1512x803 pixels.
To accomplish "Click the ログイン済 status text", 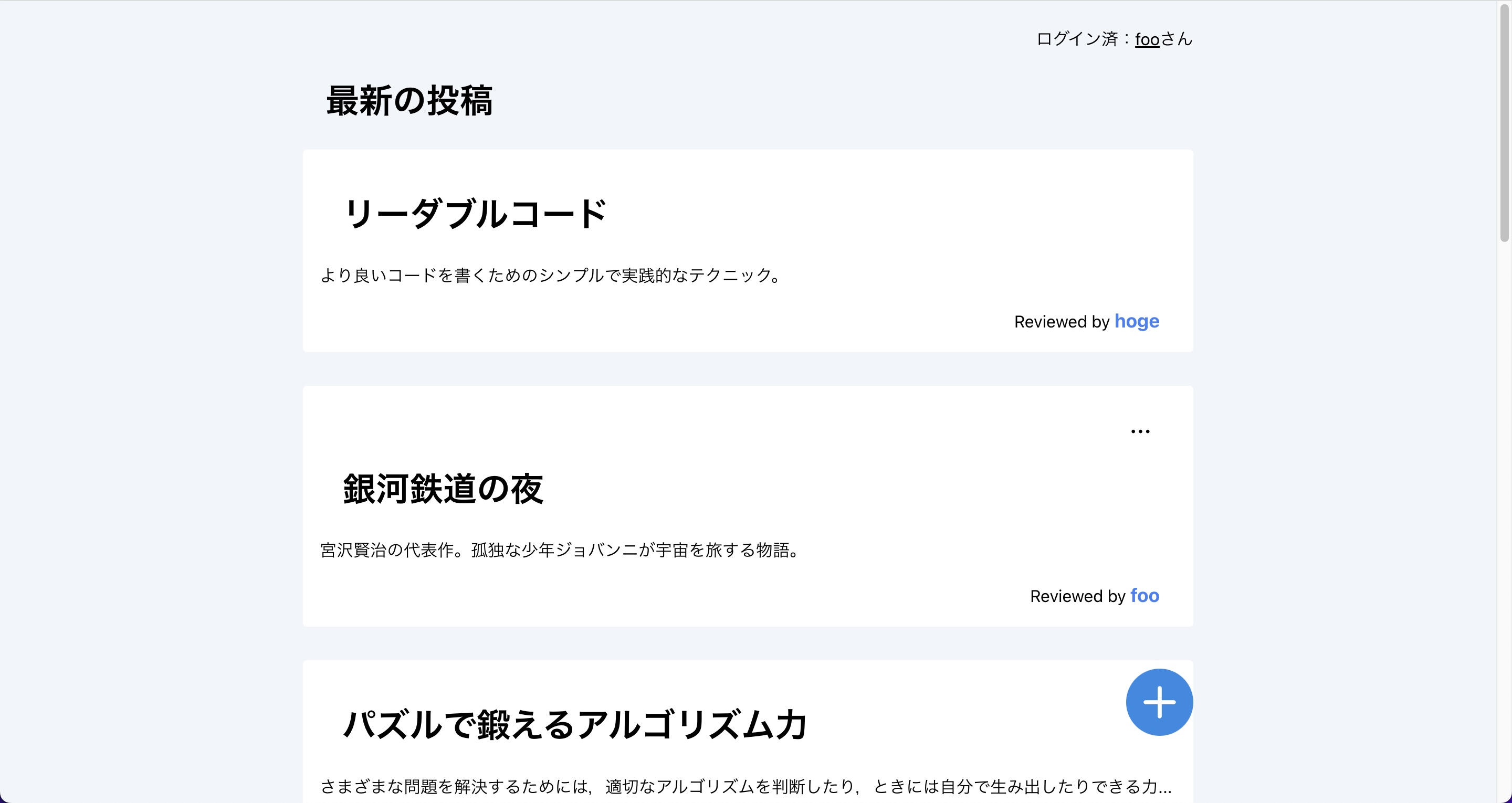I will point(1114,39).
